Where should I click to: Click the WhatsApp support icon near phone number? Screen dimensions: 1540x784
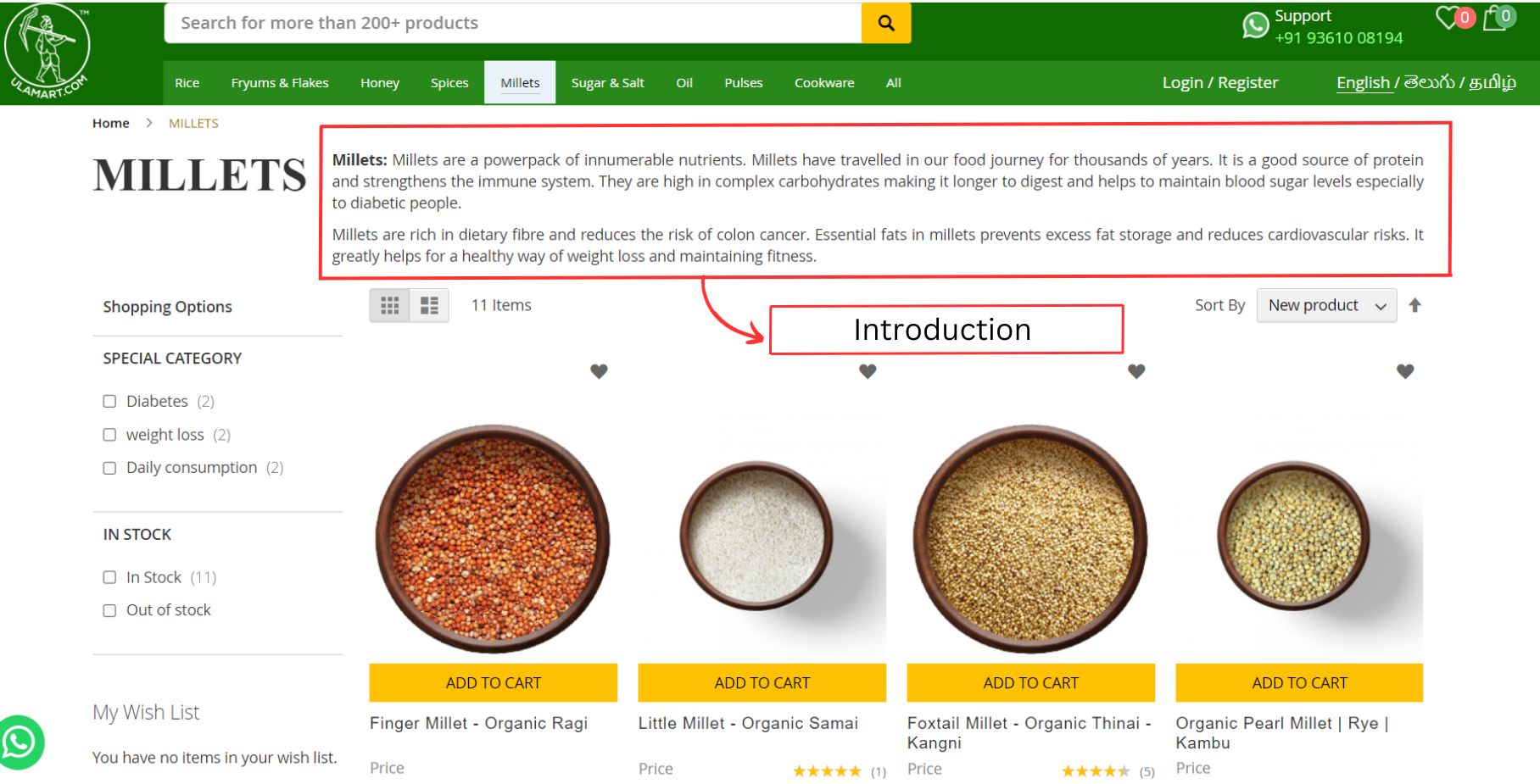pos(1253,25)
